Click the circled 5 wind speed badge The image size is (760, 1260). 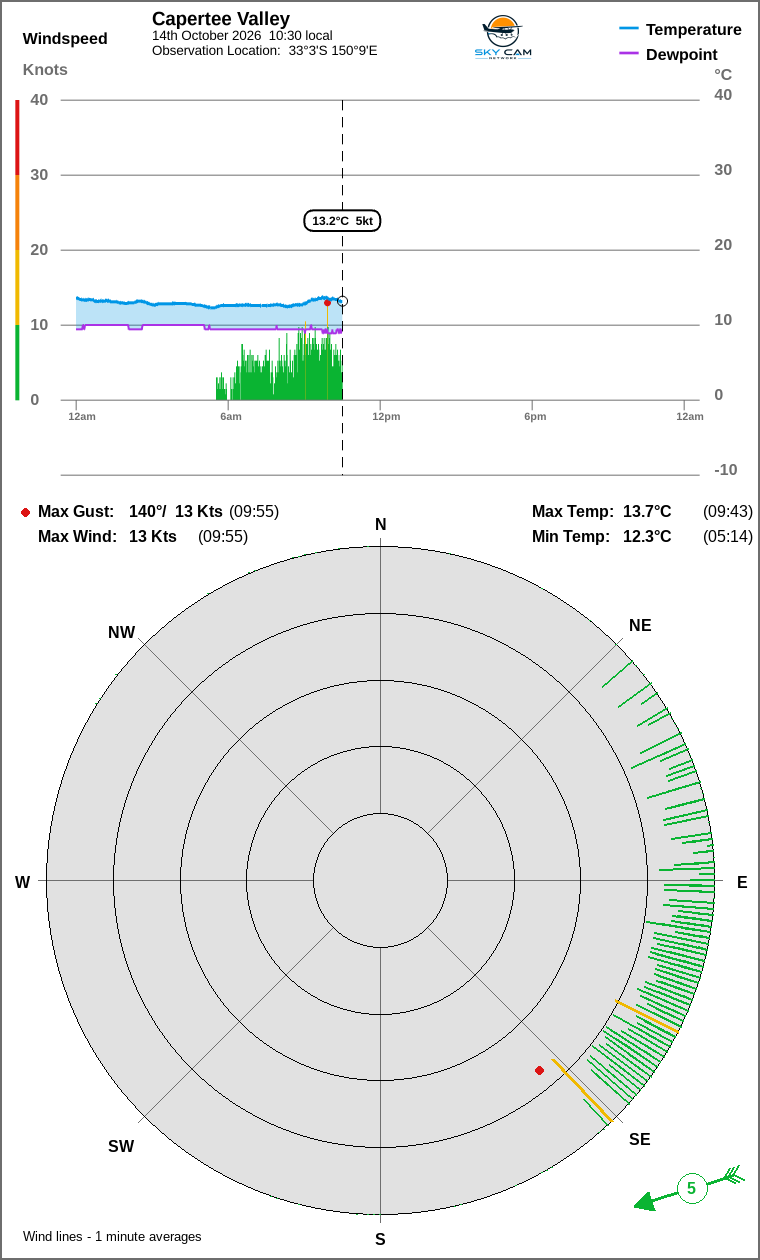[691, 1189]
